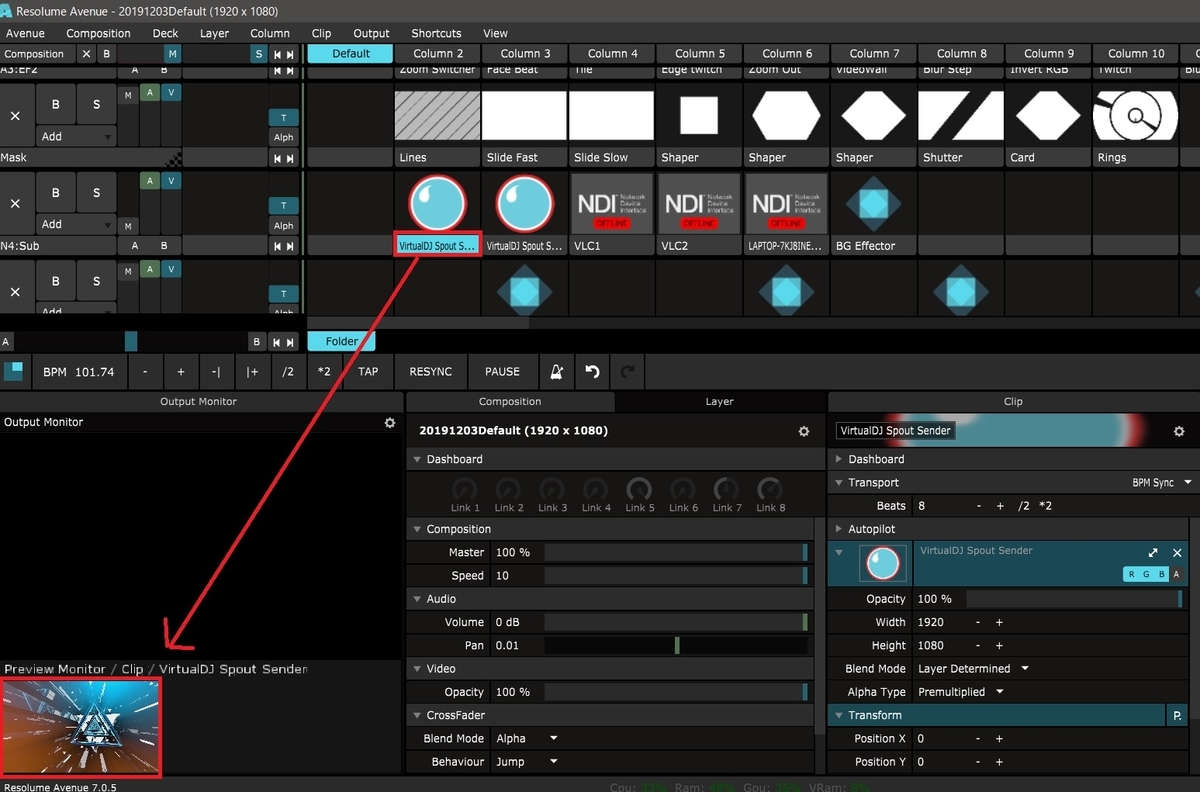Open the Shortcuts menu
Viewport: 1200px width, 792px height.
436,33
